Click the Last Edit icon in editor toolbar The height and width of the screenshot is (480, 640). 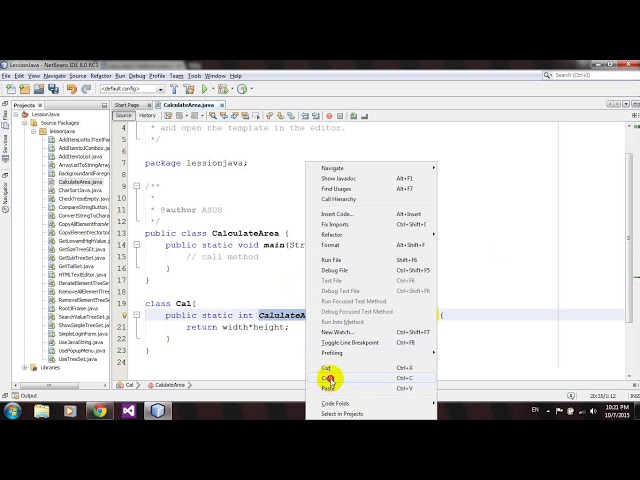click(x=168, y=116)
